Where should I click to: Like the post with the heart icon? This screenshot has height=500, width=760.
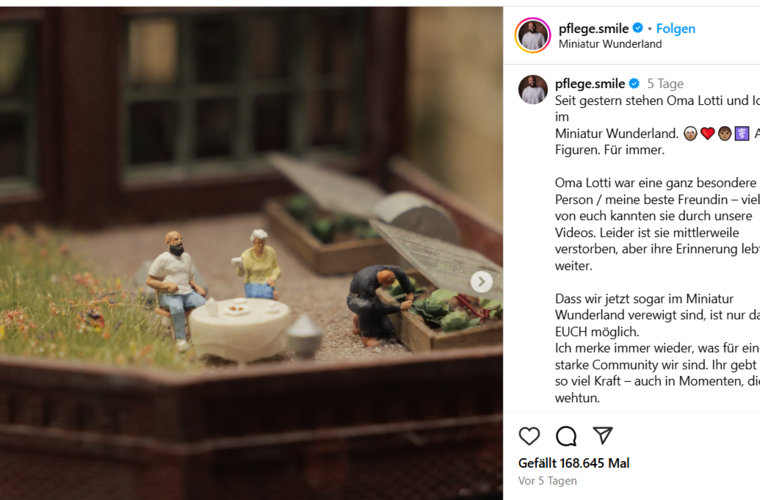pos(529,436)
